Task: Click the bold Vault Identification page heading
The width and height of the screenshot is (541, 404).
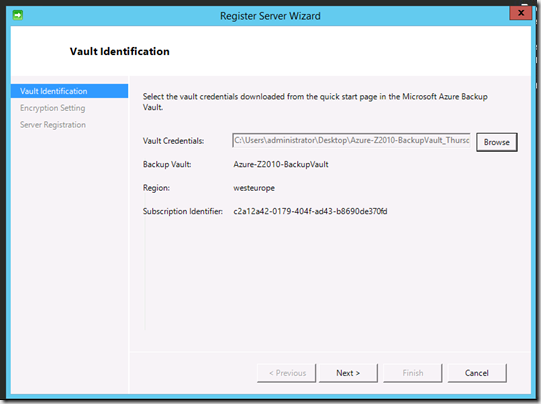Action: [119, 51]
